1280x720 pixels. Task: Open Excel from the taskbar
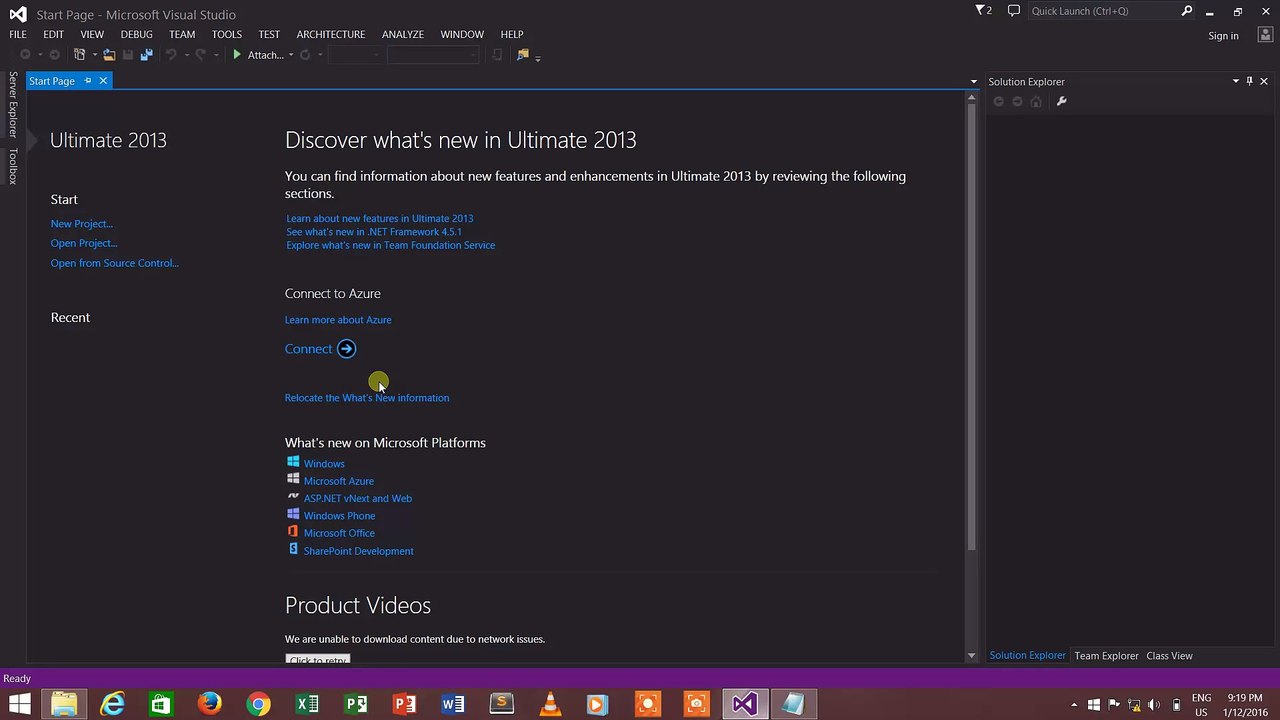pos(307,704)
